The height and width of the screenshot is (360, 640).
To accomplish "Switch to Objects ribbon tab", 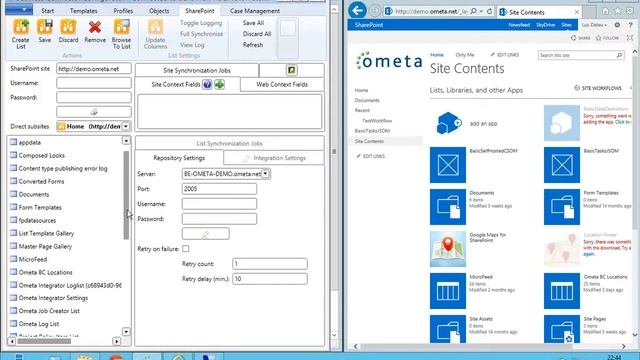I will [x=159, y=11].
